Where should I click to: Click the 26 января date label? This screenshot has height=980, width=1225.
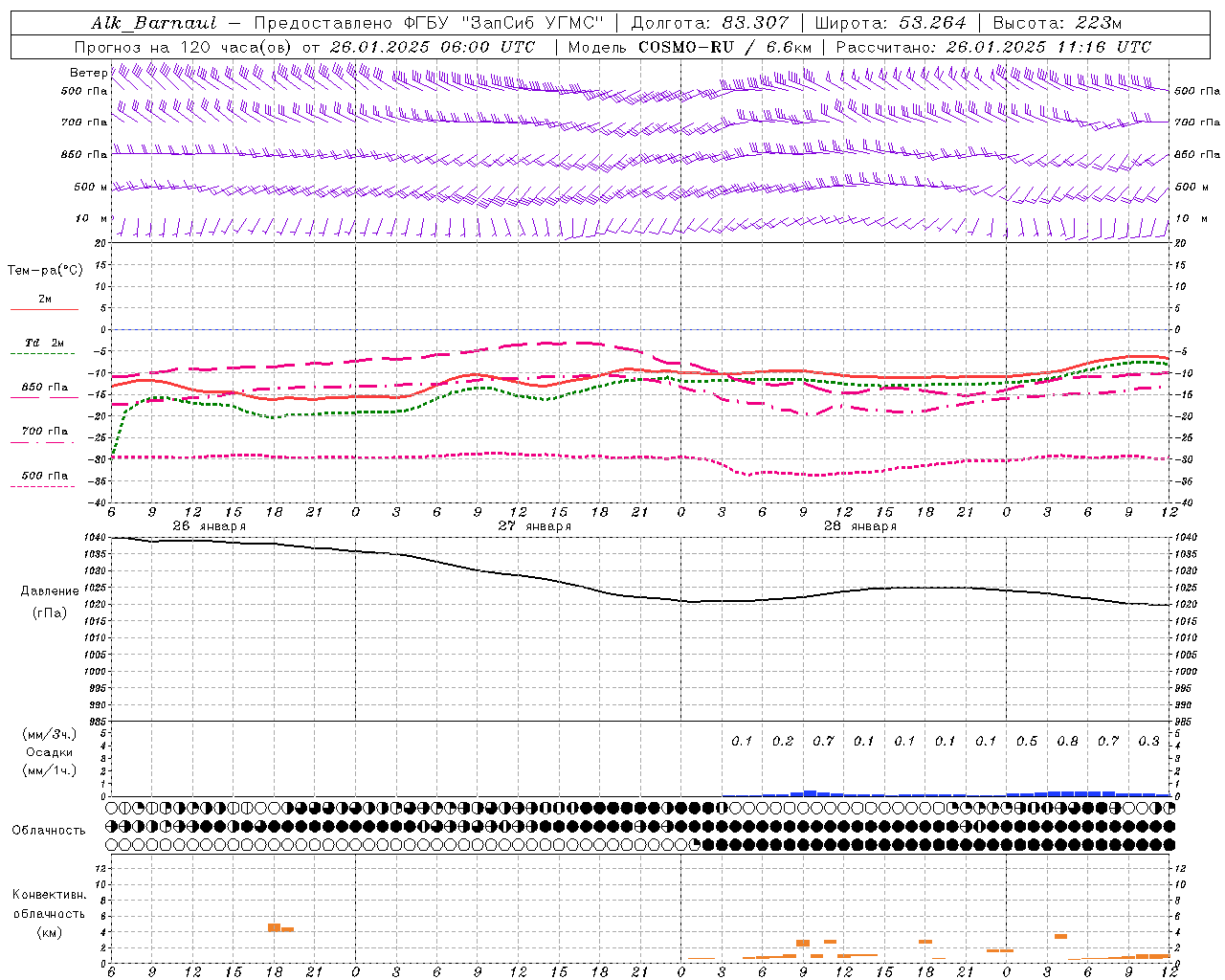209,526
